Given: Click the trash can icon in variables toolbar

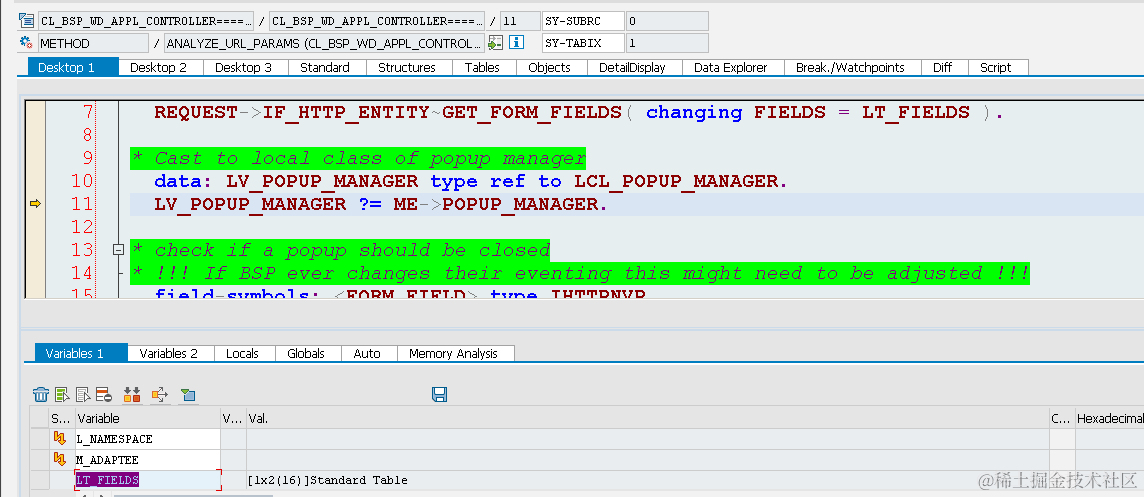Looking at the screenshot, I should click(41, 395).
